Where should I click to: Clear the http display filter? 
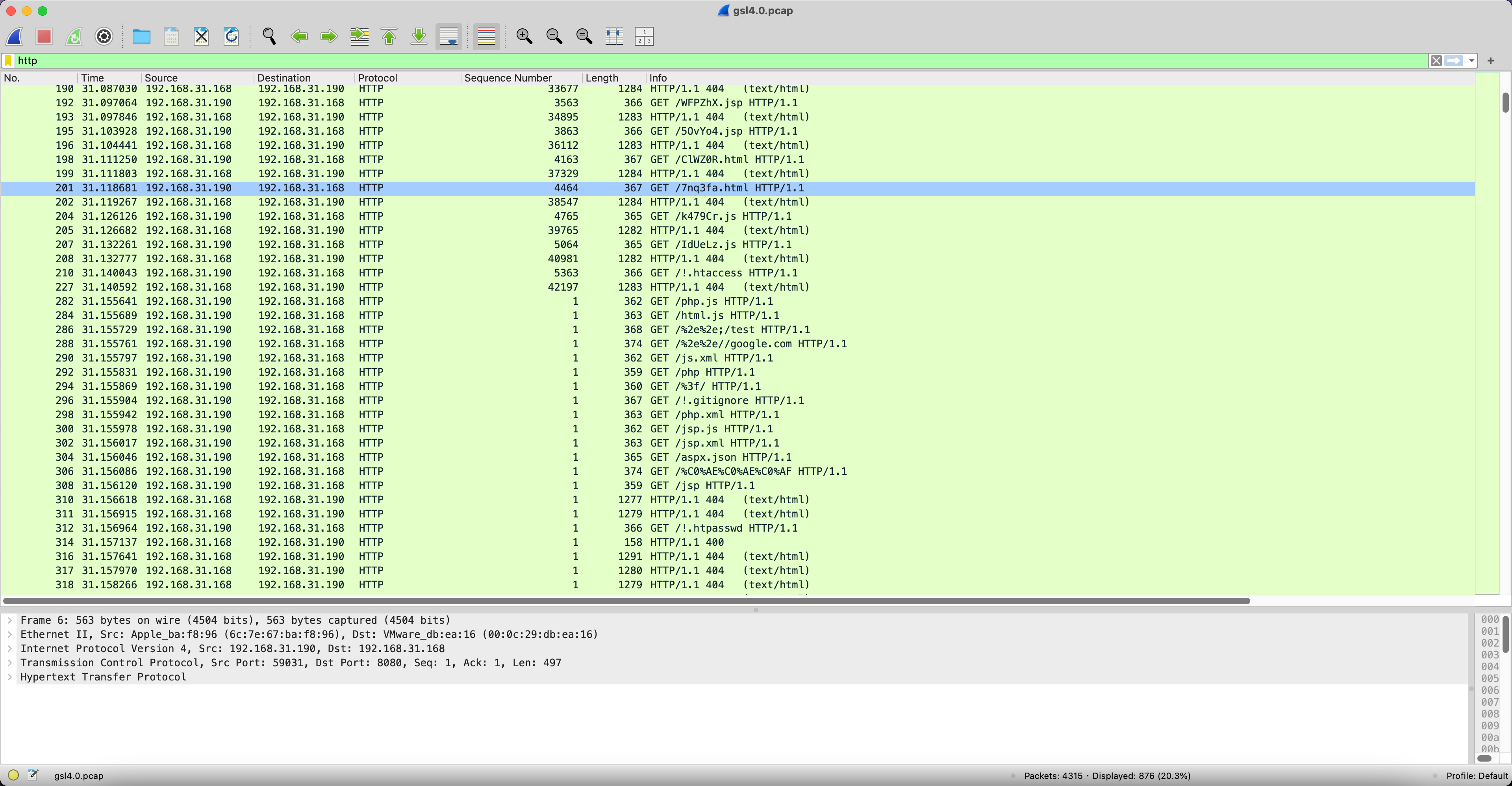pos(1436,61)
